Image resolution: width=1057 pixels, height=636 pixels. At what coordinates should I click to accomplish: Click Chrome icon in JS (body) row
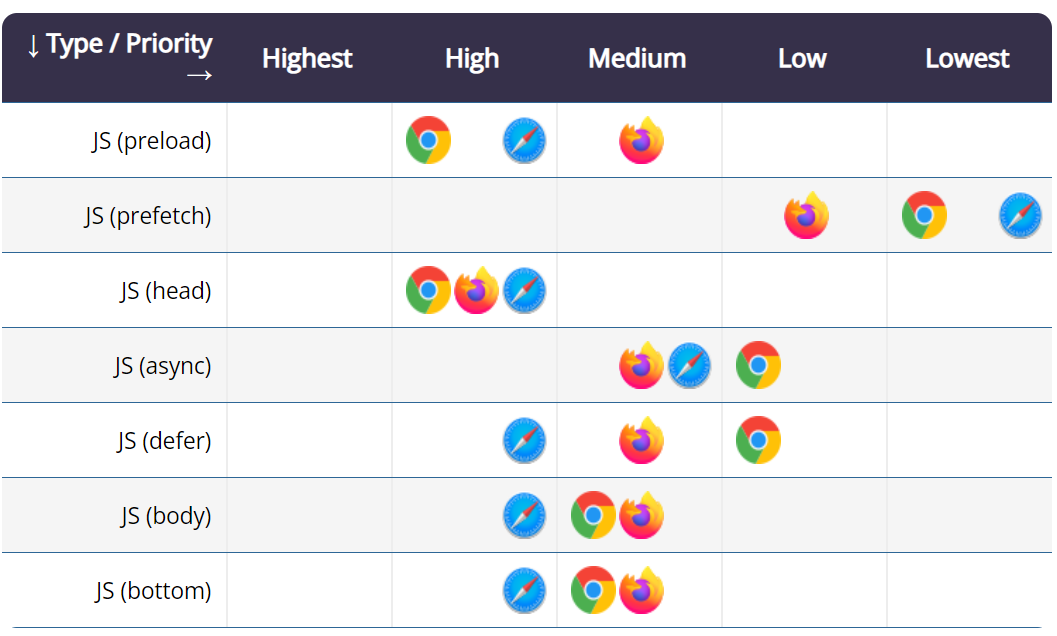[593, 515]
